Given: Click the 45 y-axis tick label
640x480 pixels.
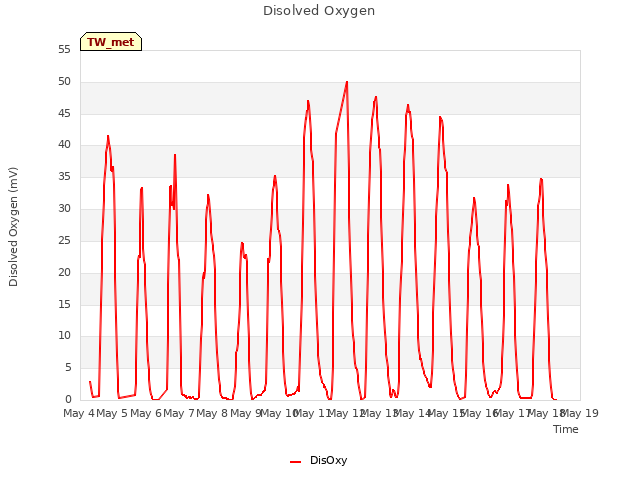Looking at the screenshot, I should point(64,113).
